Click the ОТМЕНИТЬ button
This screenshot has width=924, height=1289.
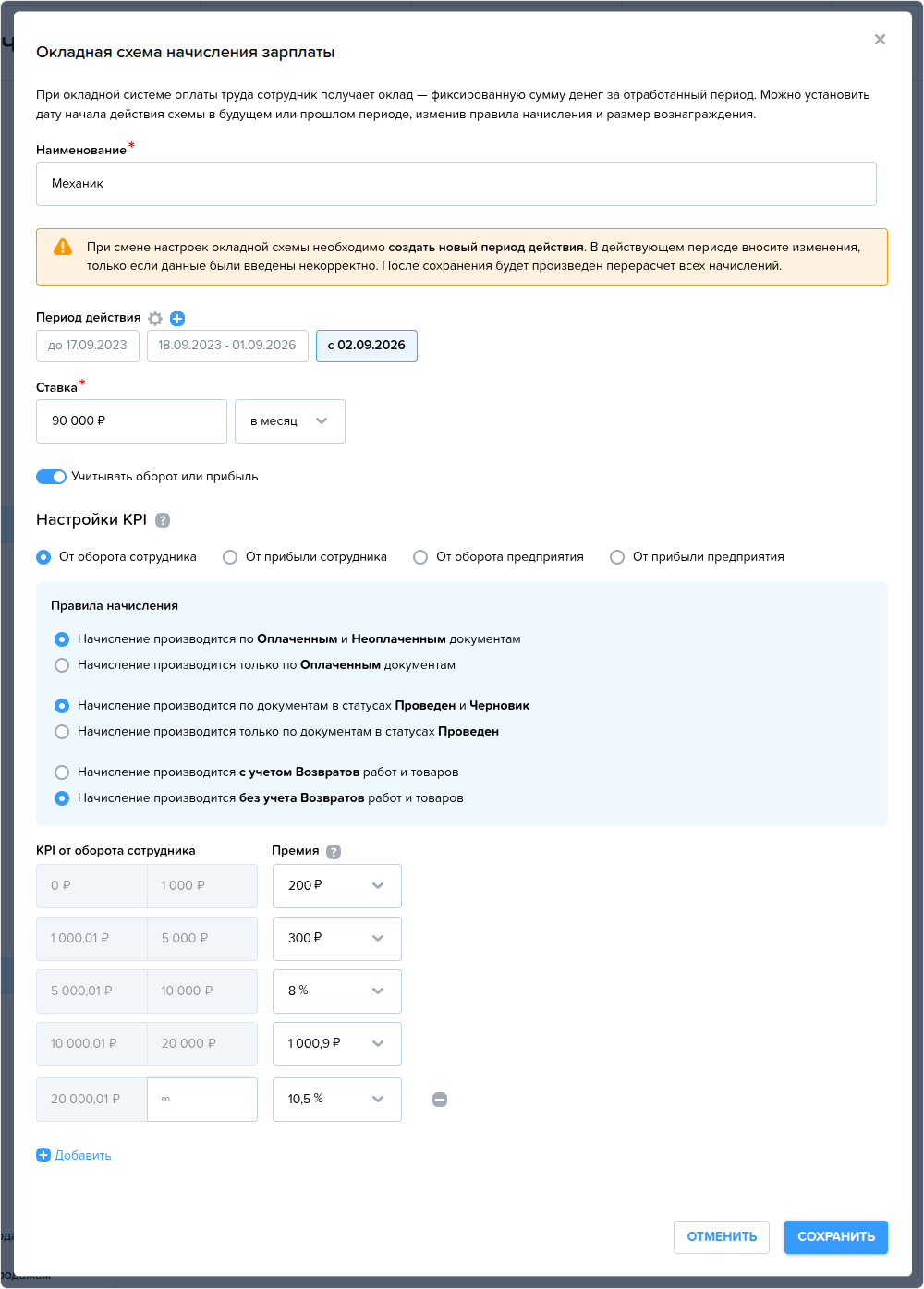(722, 1237)
